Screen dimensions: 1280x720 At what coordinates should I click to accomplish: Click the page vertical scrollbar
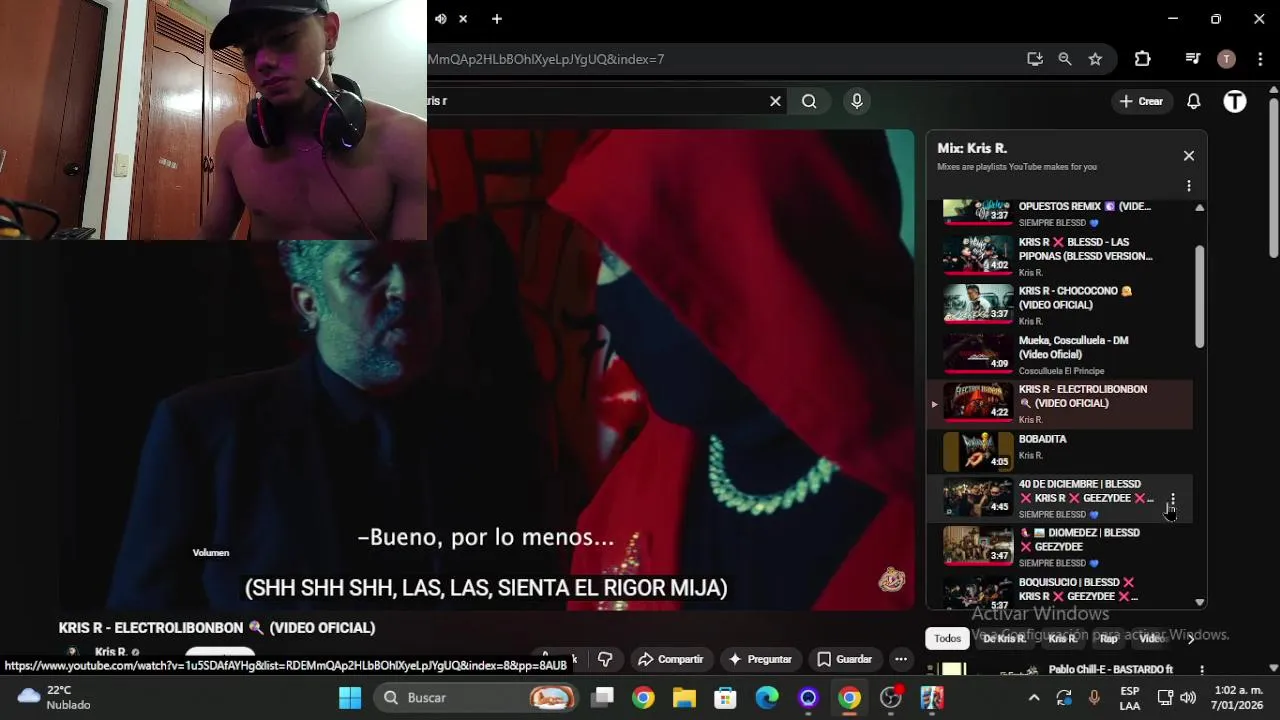(x=1273, y=179)
